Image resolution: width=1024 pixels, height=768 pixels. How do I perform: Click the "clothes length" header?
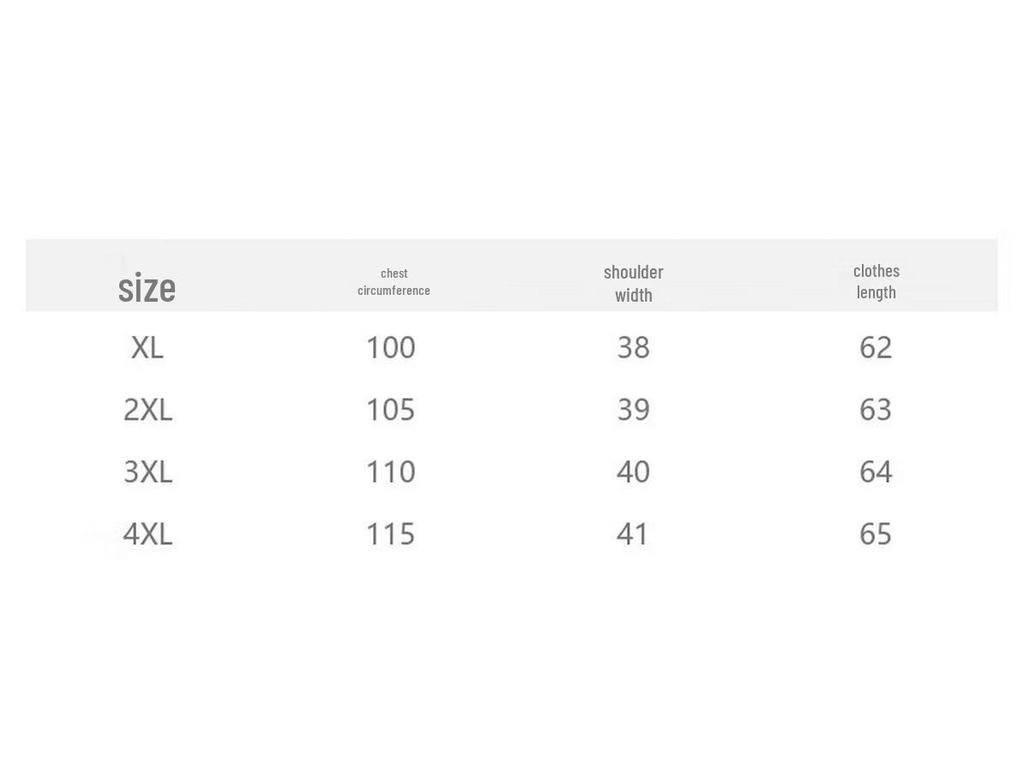point(876,281)
